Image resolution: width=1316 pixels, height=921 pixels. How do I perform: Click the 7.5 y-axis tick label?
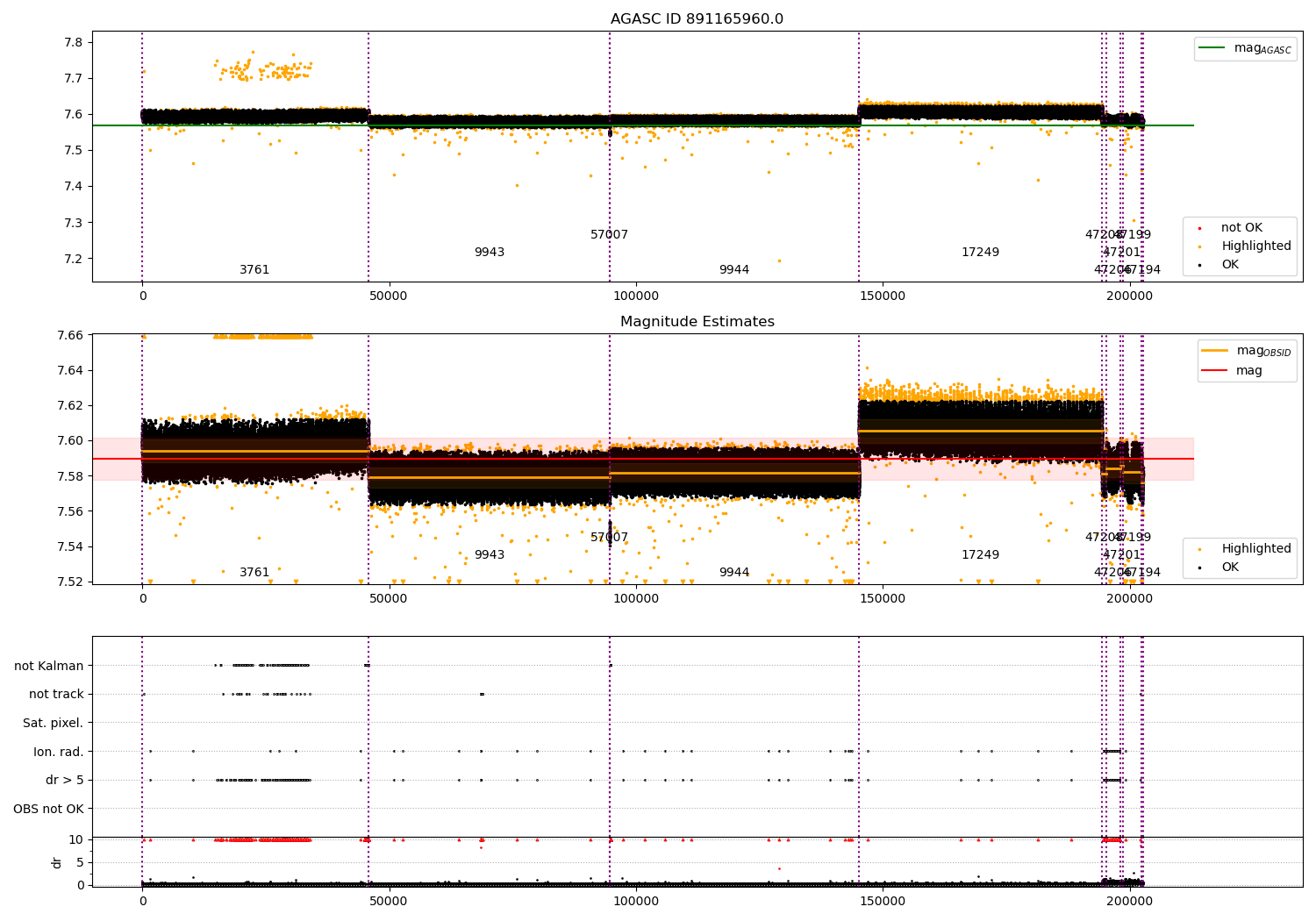(75, 151)
